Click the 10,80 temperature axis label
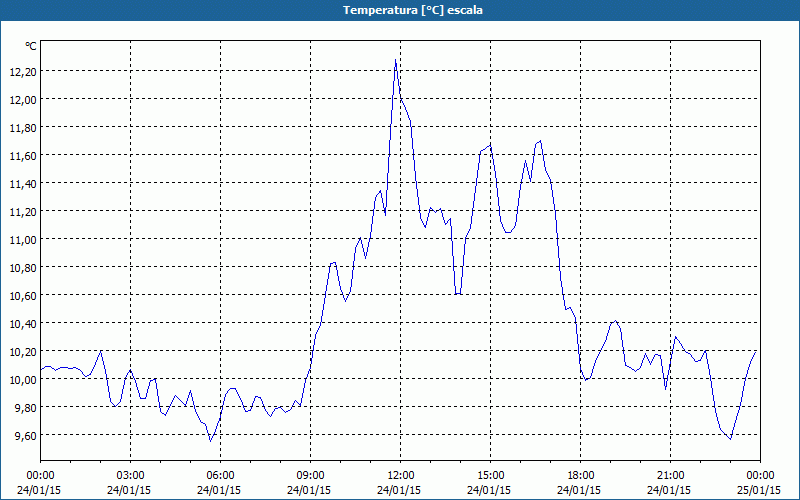800x500 pixels. [x=23, y=268]
